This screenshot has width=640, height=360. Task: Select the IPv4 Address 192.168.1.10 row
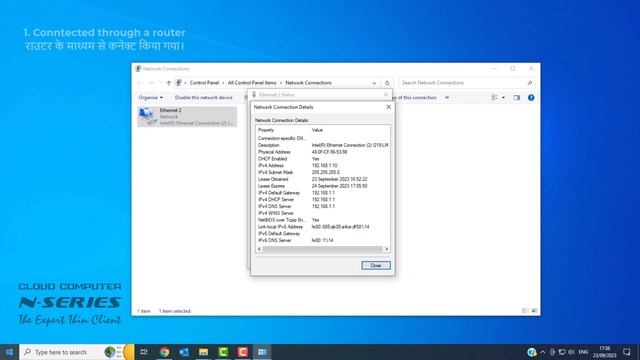322,166
